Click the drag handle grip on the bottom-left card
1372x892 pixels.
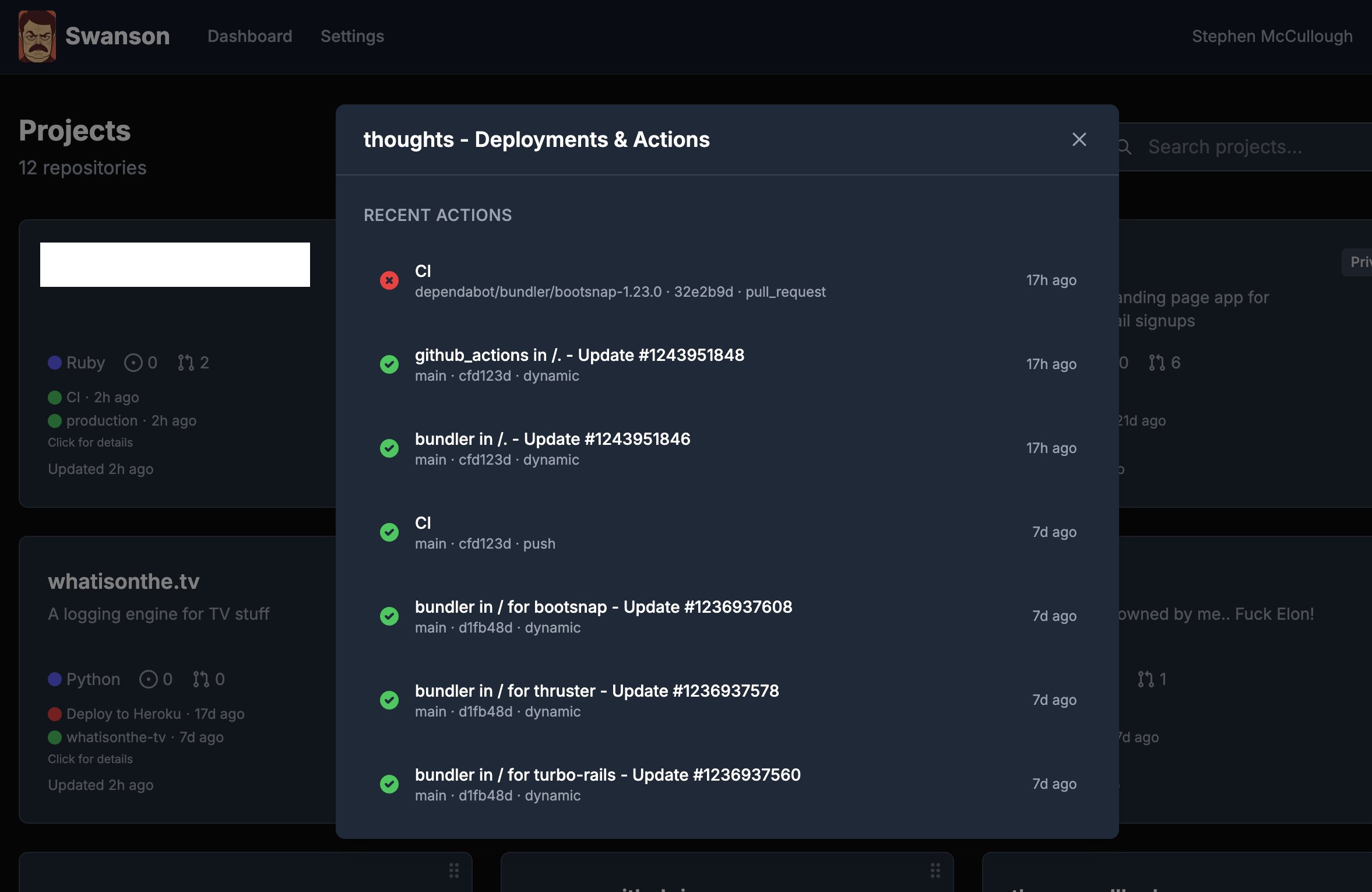(x=454, y=870)
